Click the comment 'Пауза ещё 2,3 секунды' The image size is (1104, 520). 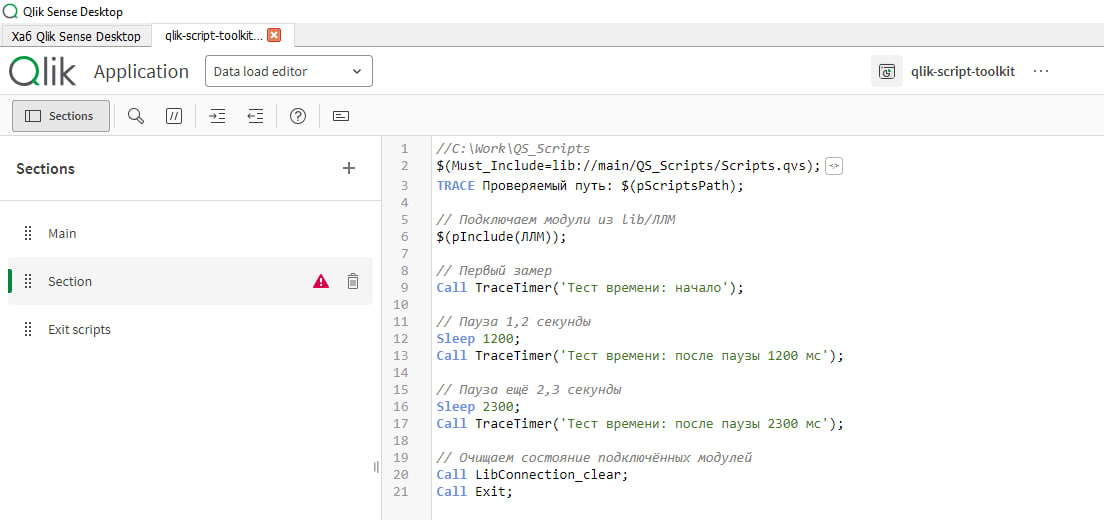(x=529, y=390)
